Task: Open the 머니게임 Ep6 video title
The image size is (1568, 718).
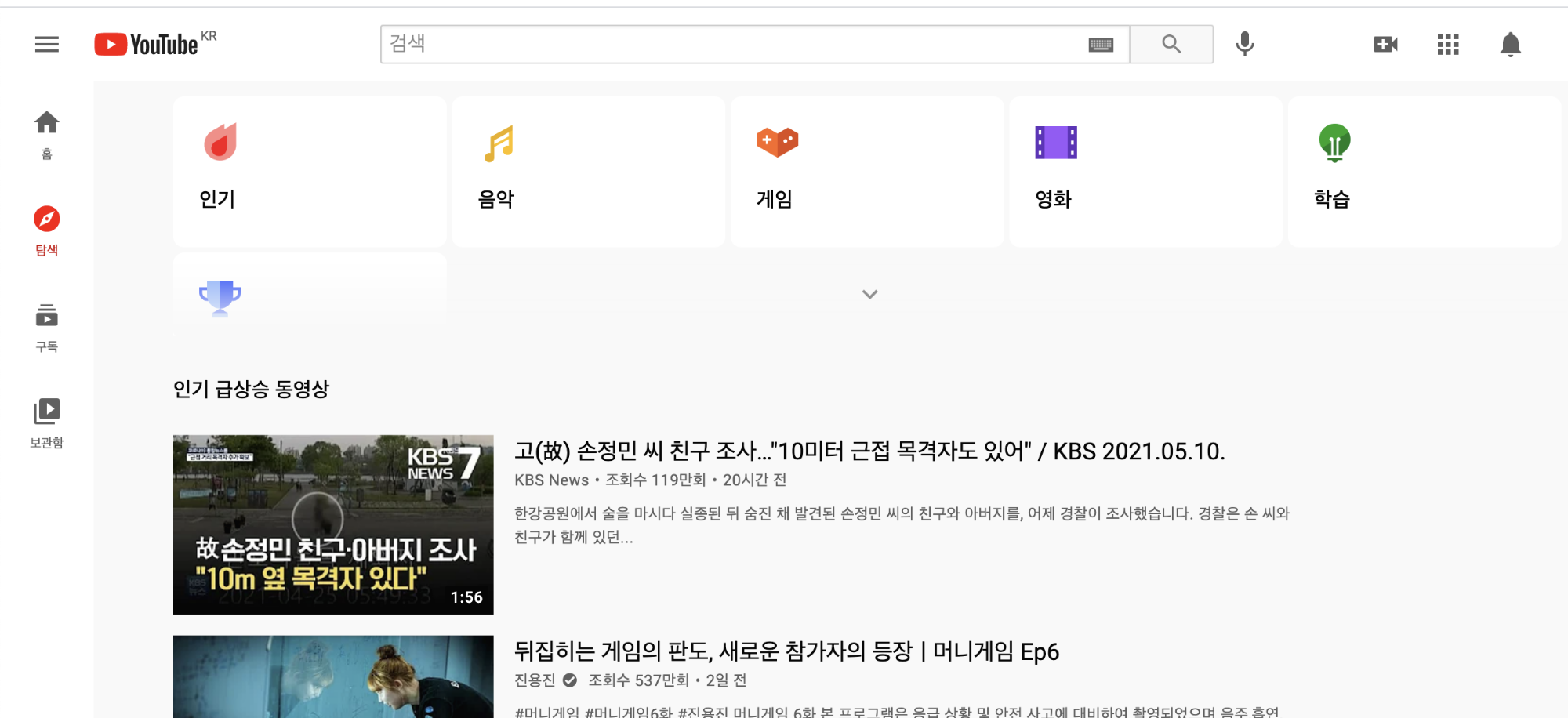Action: [786, 651]
